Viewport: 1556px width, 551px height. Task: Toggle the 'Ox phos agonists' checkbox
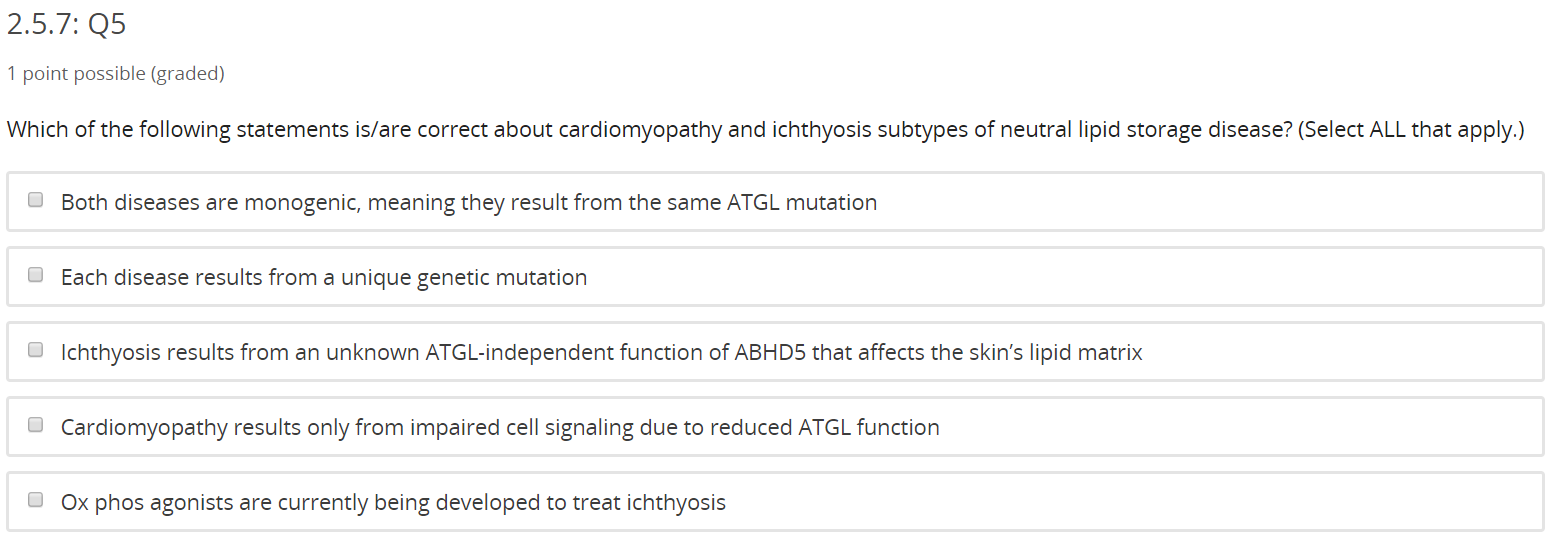tap(36, 500)
